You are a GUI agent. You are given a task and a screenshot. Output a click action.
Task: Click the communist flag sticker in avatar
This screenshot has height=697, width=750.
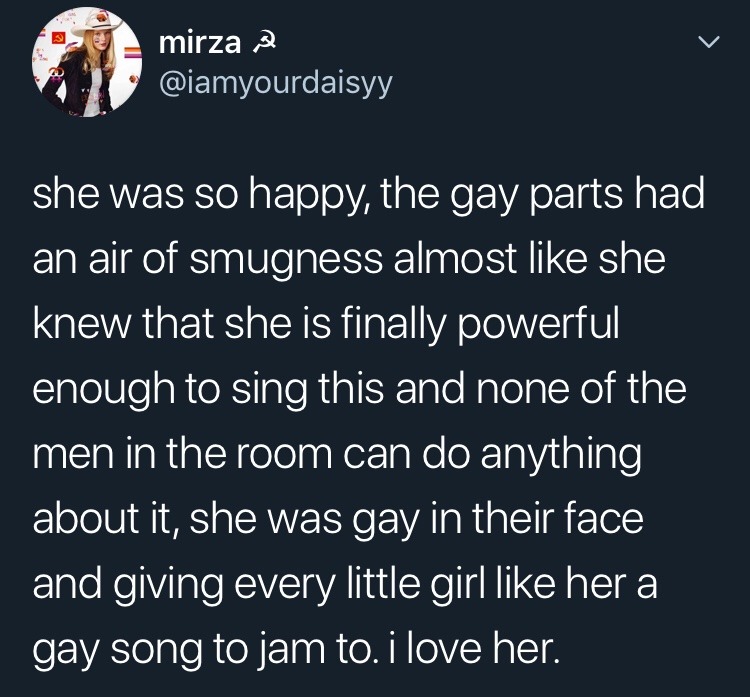coord(59,38)
